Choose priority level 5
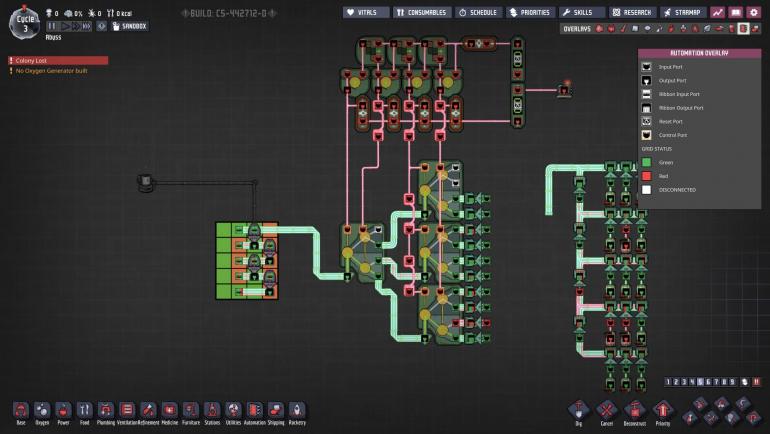The image size is (770, 434). point(700,381)
